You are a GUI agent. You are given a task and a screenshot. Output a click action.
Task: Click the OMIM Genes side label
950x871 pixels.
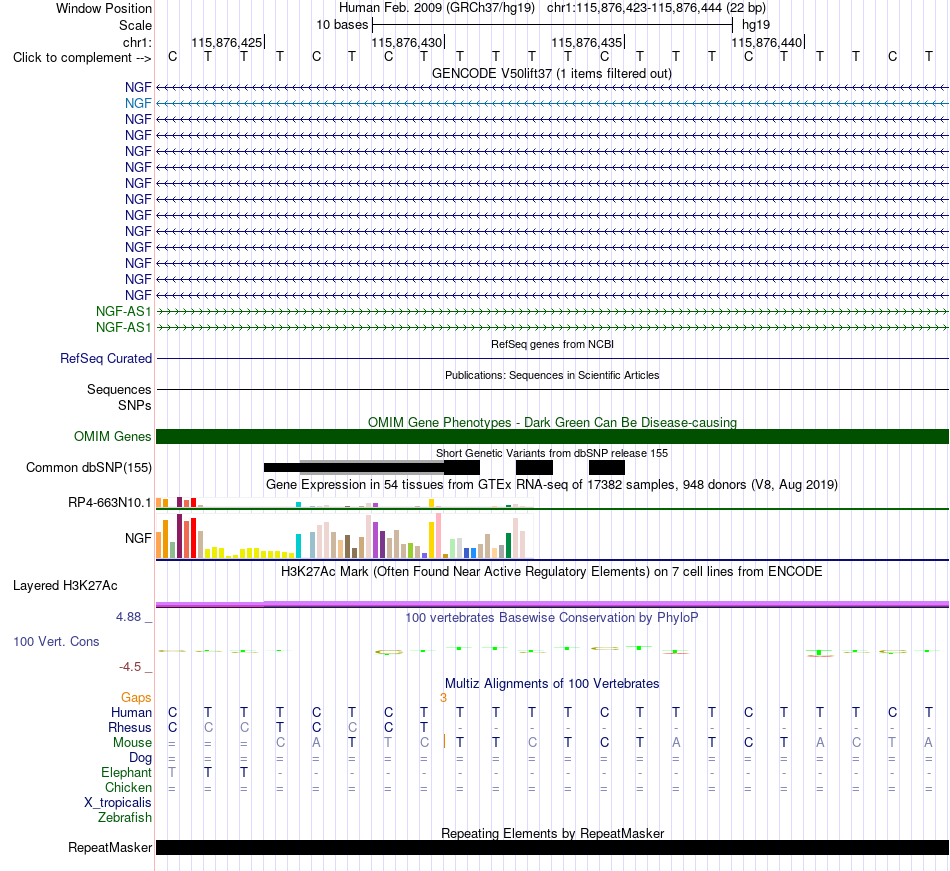[x=113, y=437]
